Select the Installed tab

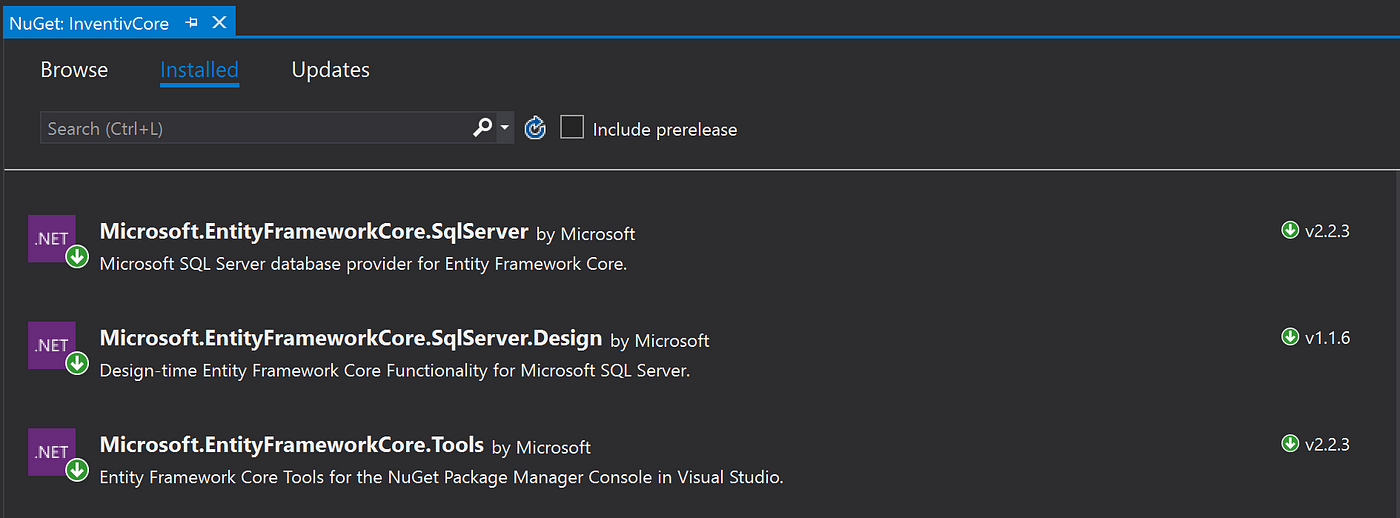(x=199, y=70)
